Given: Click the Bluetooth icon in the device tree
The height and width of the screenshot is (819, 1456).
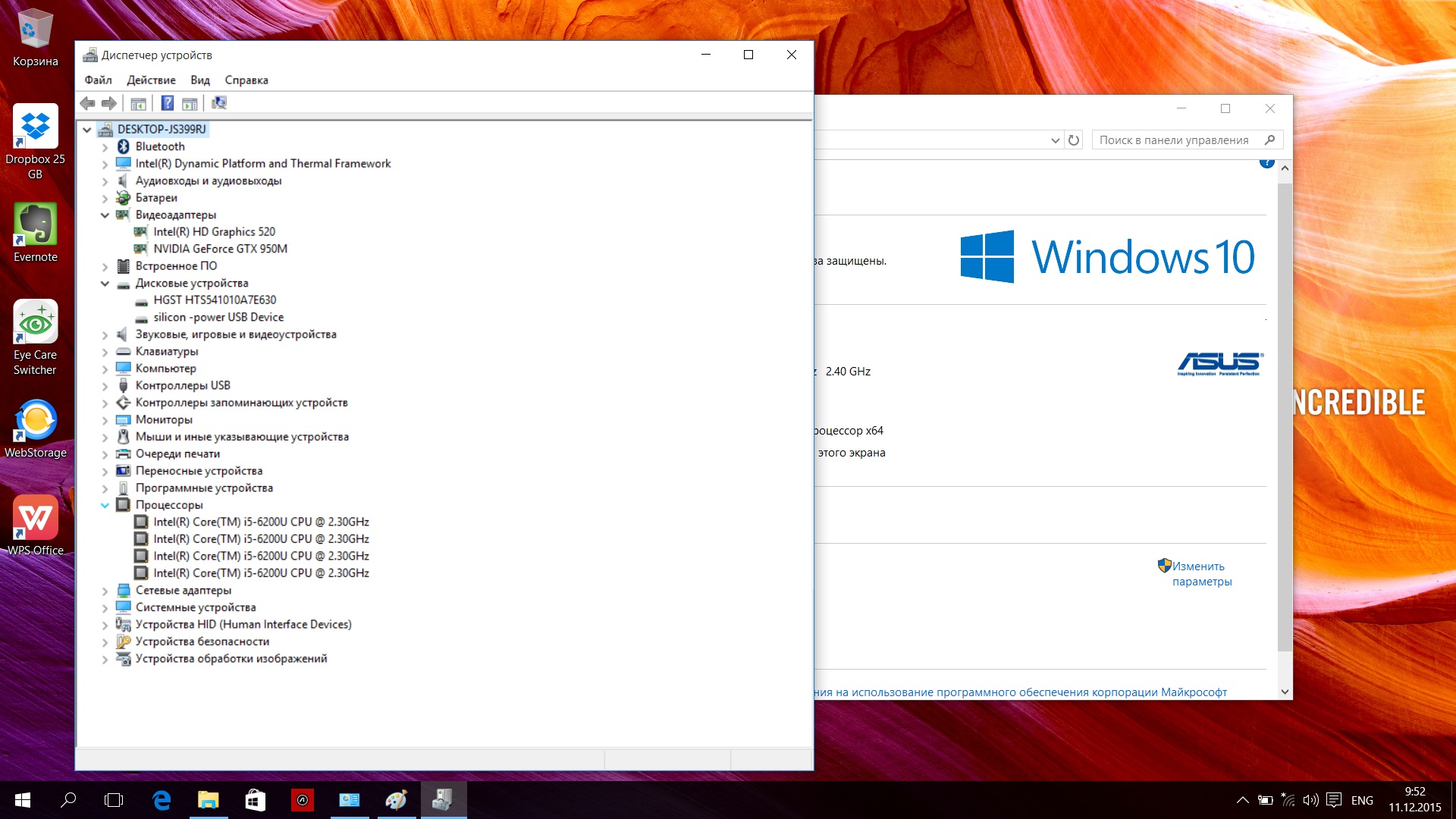Looking at the screenshot, I should [124, 146].
